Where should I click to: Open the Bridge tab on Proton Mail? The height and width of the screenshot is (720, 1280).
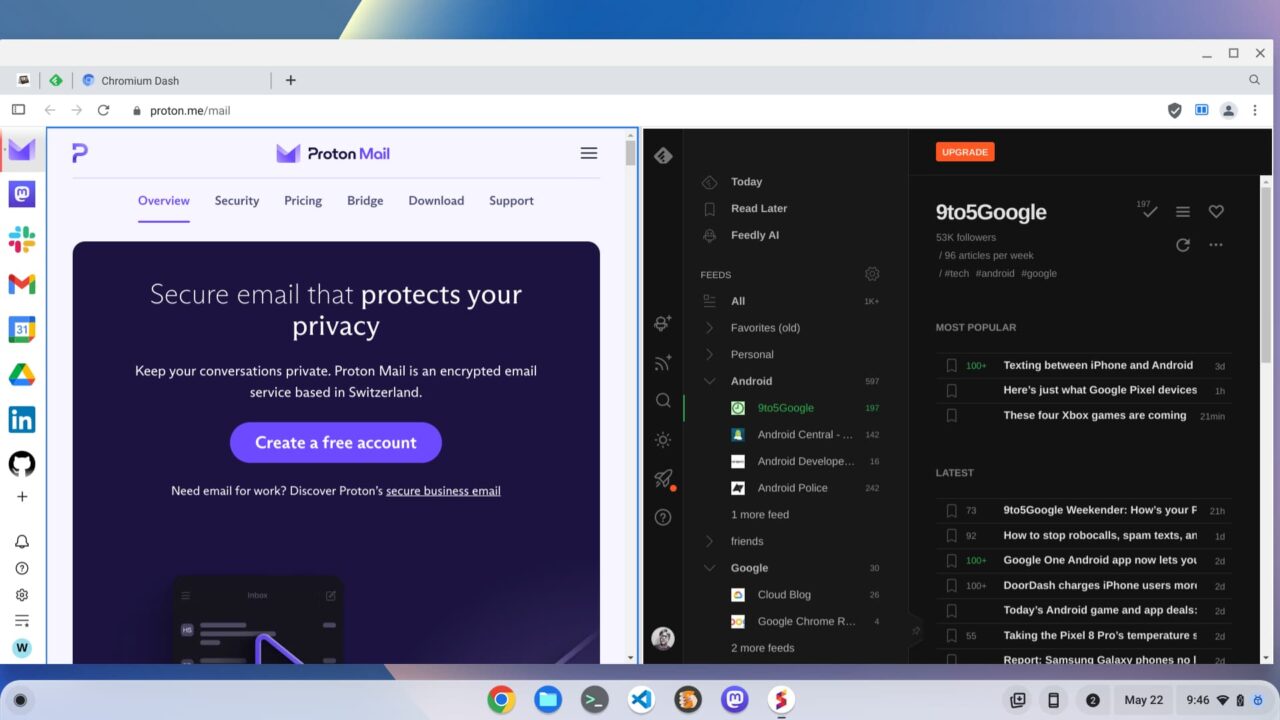click(x=365, y=201)
